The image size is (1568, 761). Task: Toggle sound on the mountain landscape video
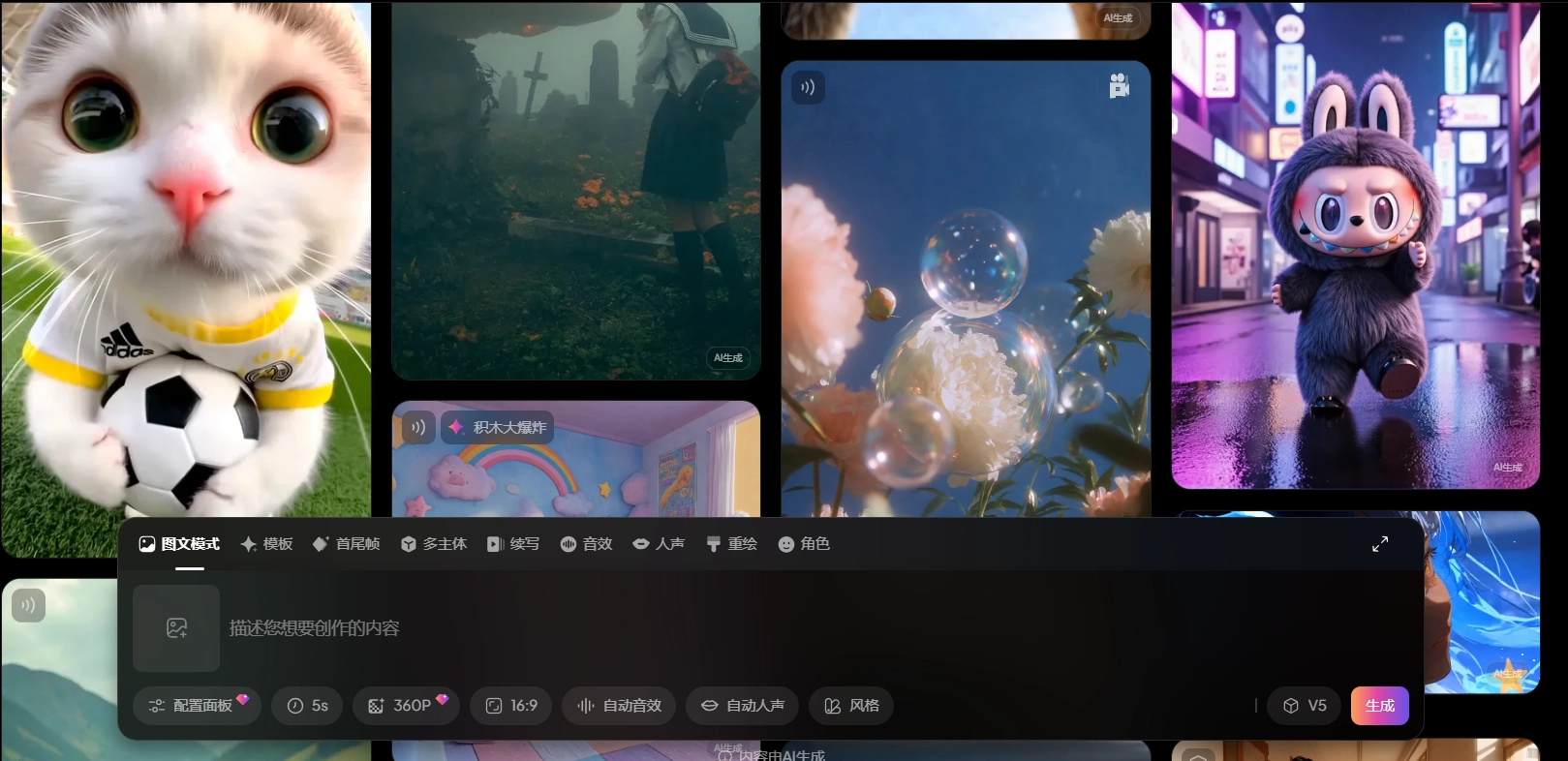(x=28, y=605)
